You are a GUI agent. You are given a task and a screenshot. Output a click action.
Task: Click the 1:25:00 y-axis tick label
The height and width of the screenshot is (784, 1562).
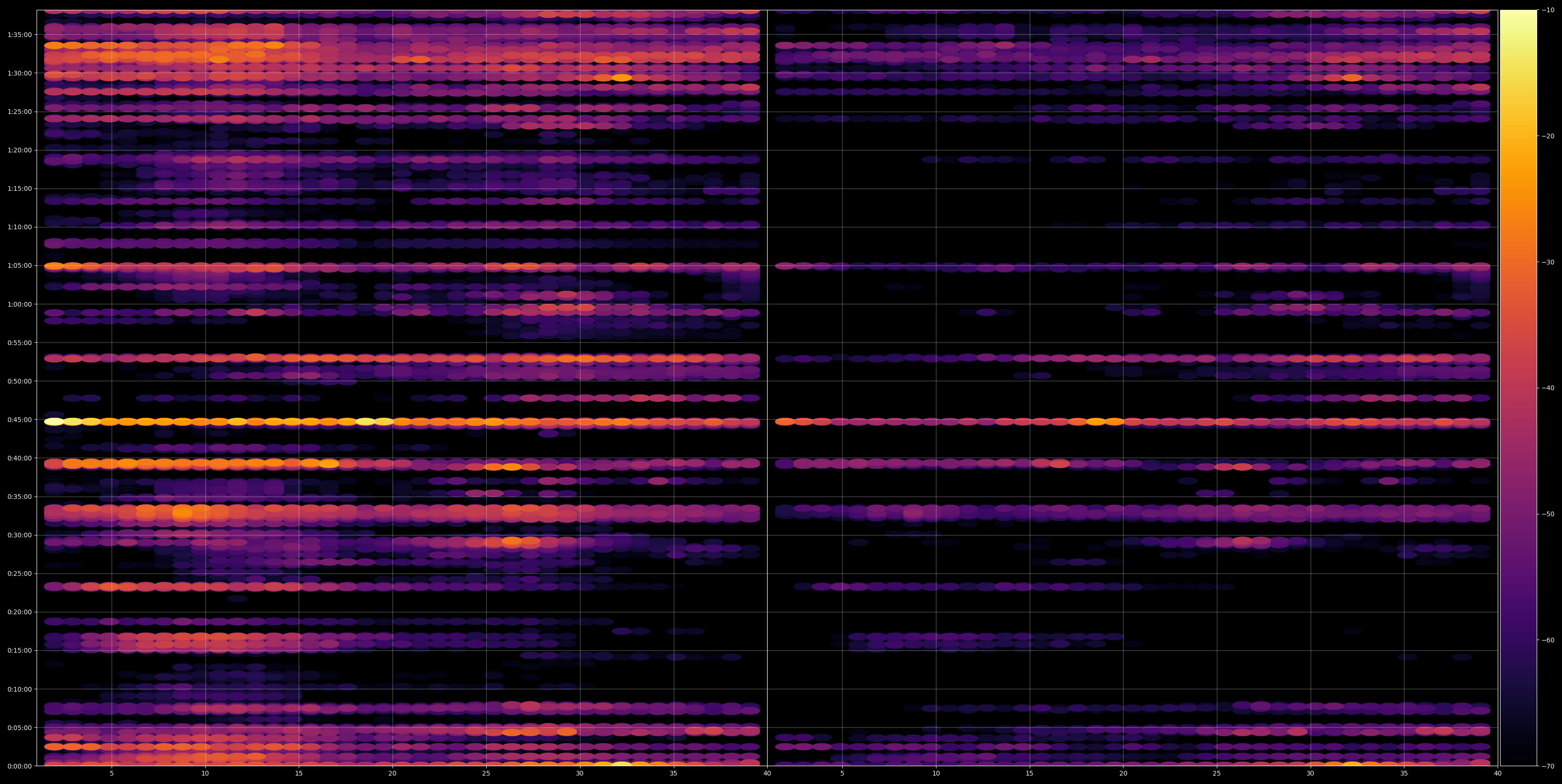[x=19, y=112]
